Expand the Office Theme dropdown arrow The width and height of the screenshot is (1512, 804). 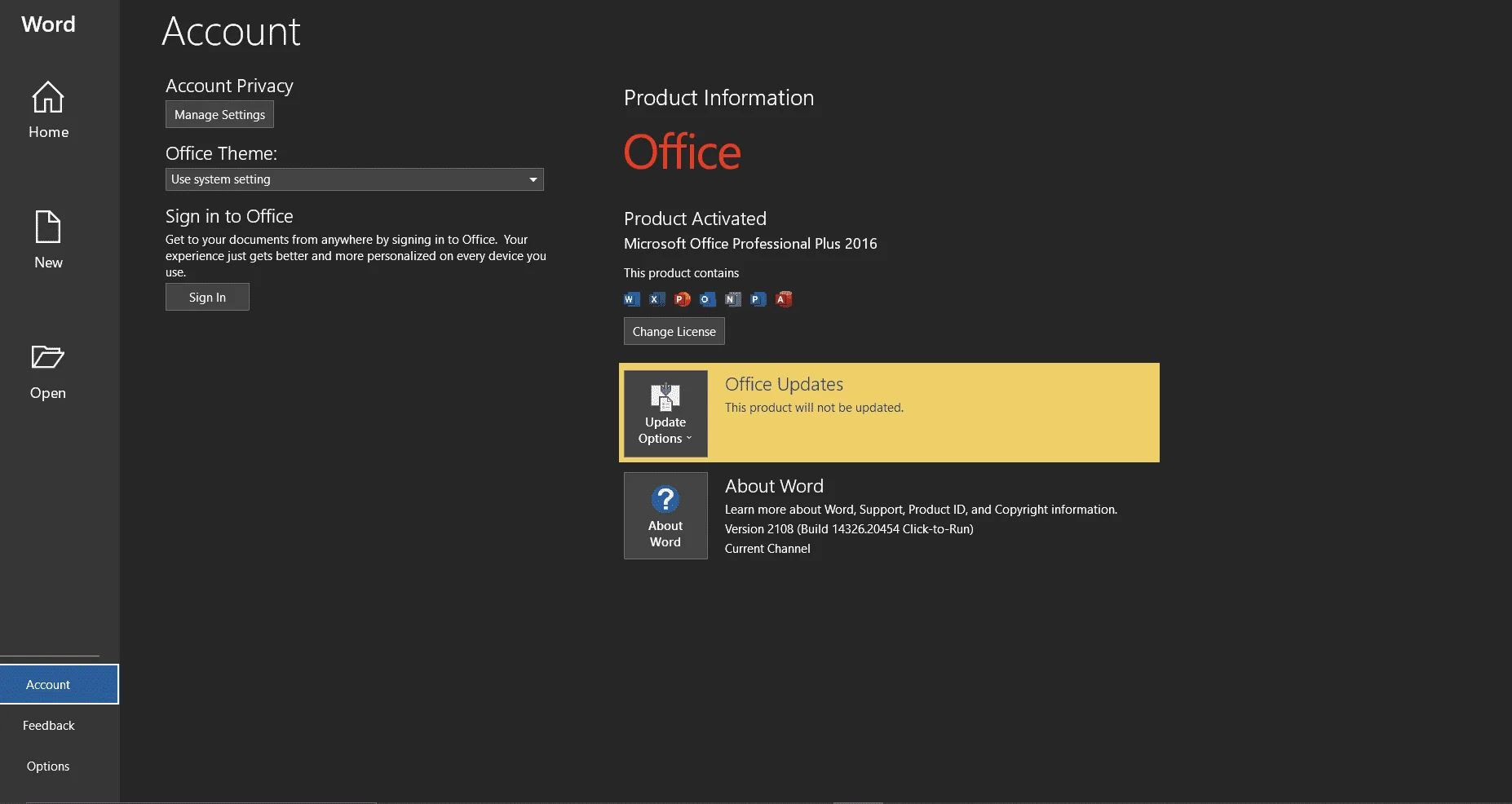click(533, 179)
